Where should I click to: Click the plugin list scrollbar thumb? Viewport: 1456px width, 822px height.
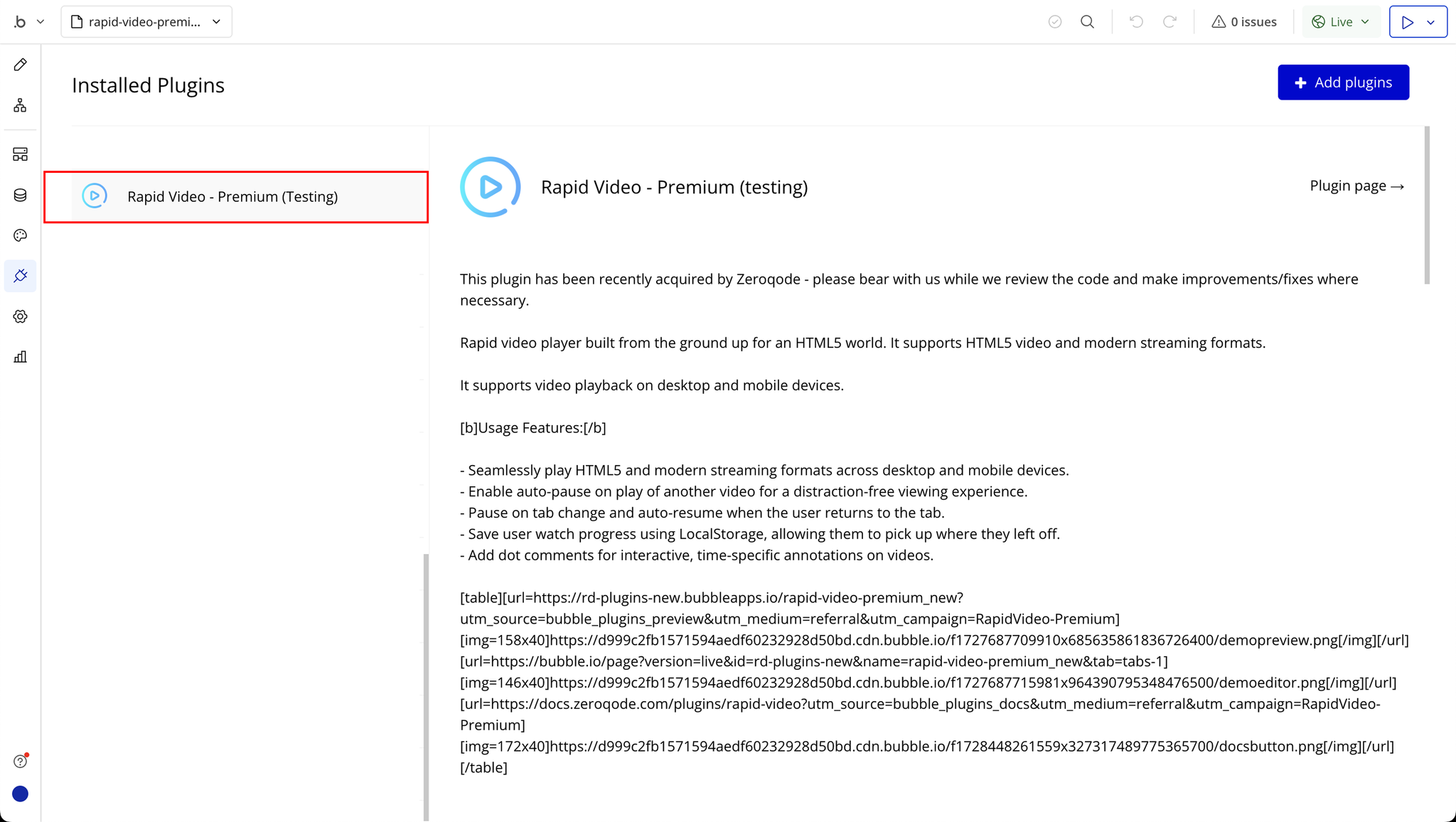point(426,687)
